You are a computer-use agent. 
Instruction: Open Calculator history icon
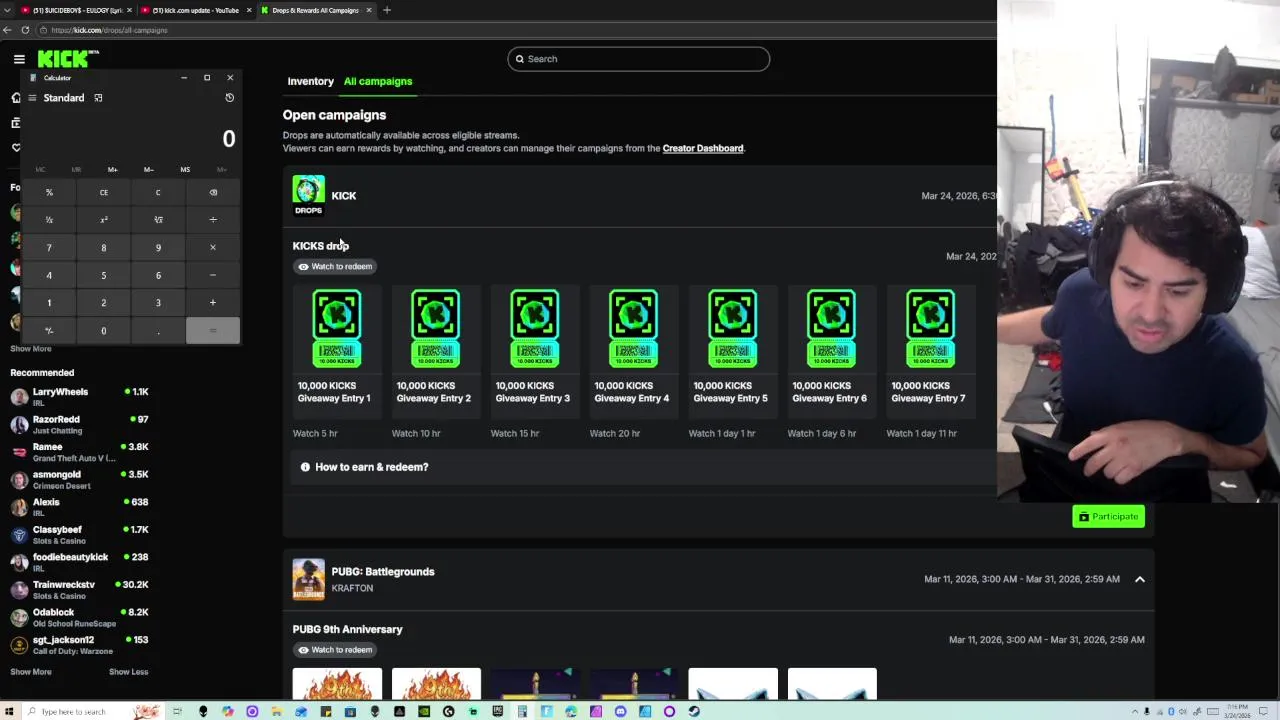pos(229,98)
